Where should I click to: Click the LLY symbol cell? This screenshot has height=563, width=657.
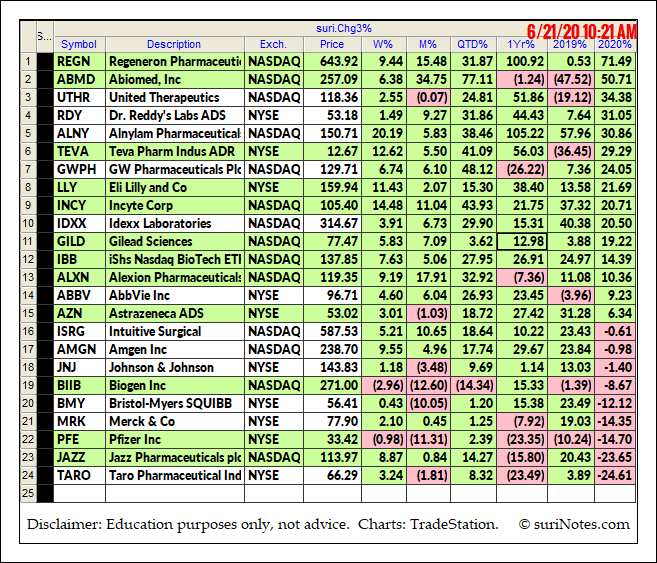(x=79, y=188)
